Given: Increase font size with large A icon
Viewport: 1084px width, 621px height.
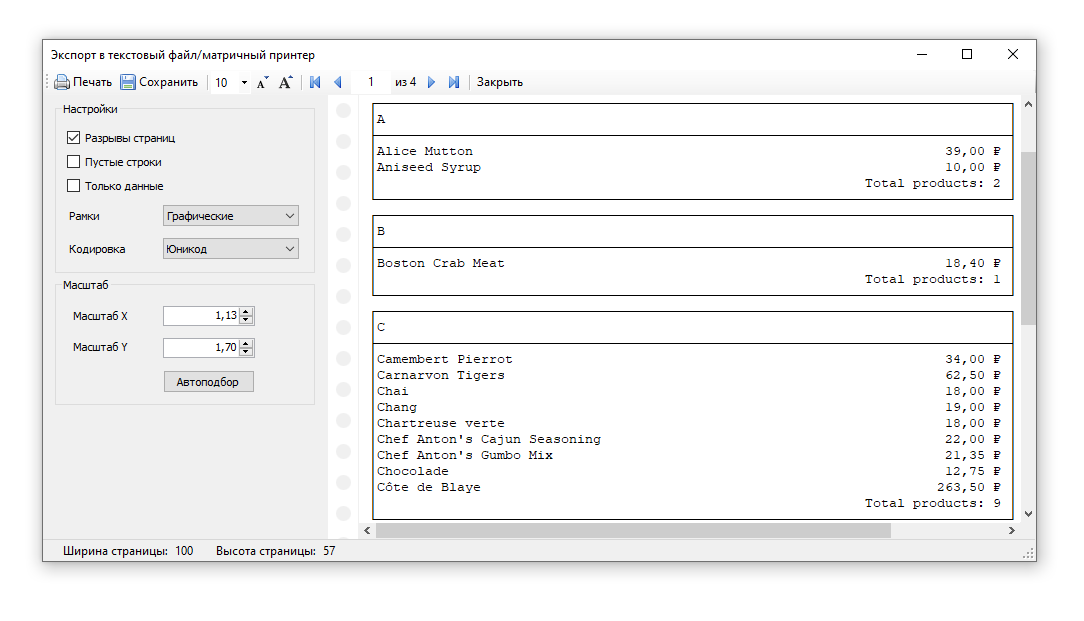Looking at the screenshot, I should [x=286, y=82].
